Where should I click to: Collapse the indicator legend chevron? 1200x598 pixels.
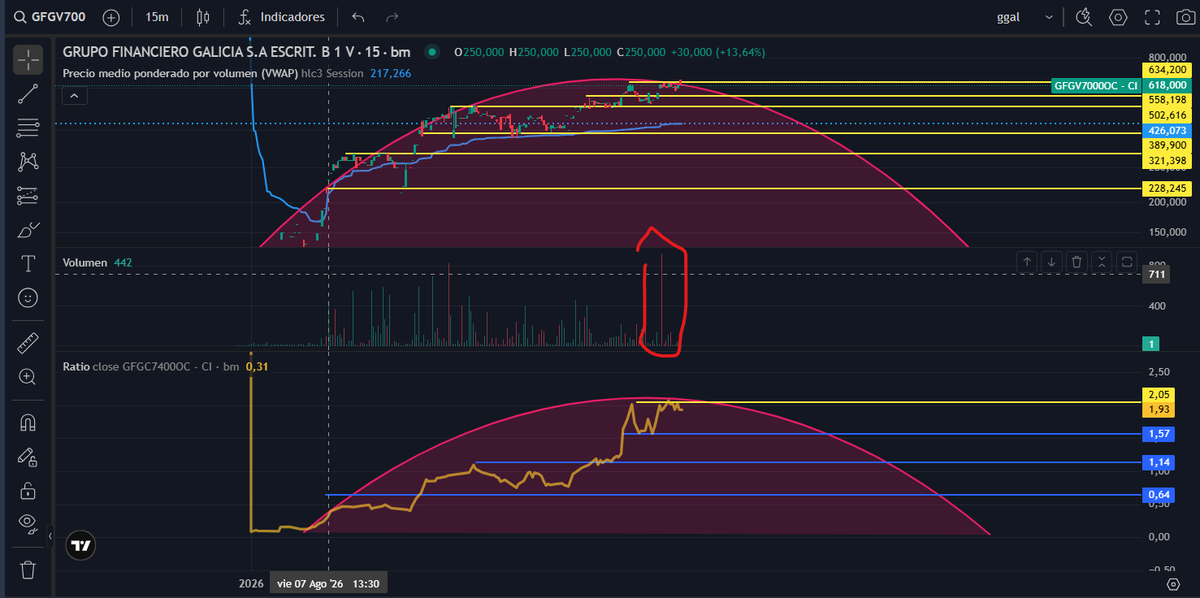coord(76,96)
